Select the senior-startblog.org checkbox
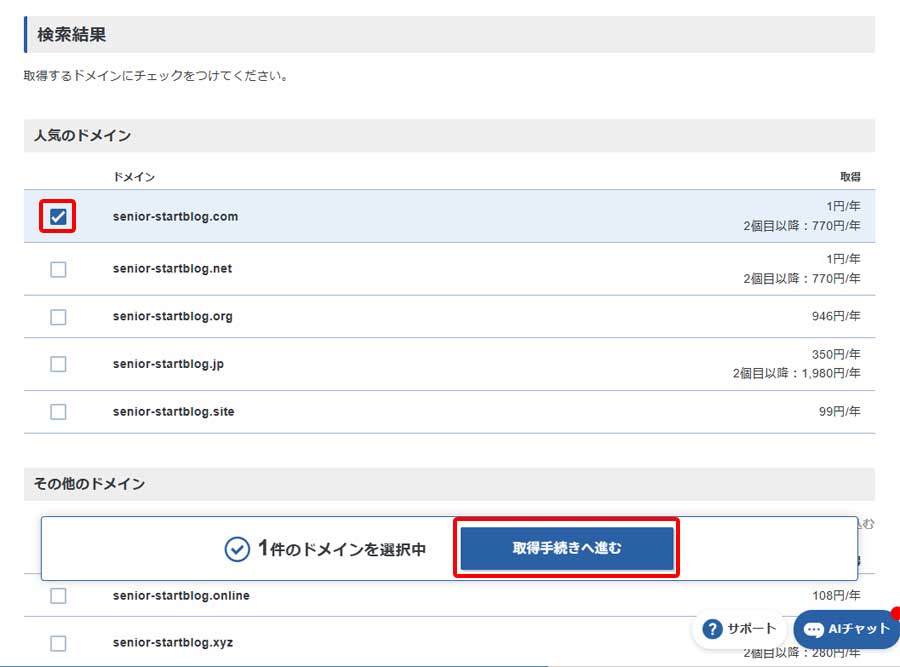The height and width of the screenshot is (667, 900). click(x=57, y=316)
